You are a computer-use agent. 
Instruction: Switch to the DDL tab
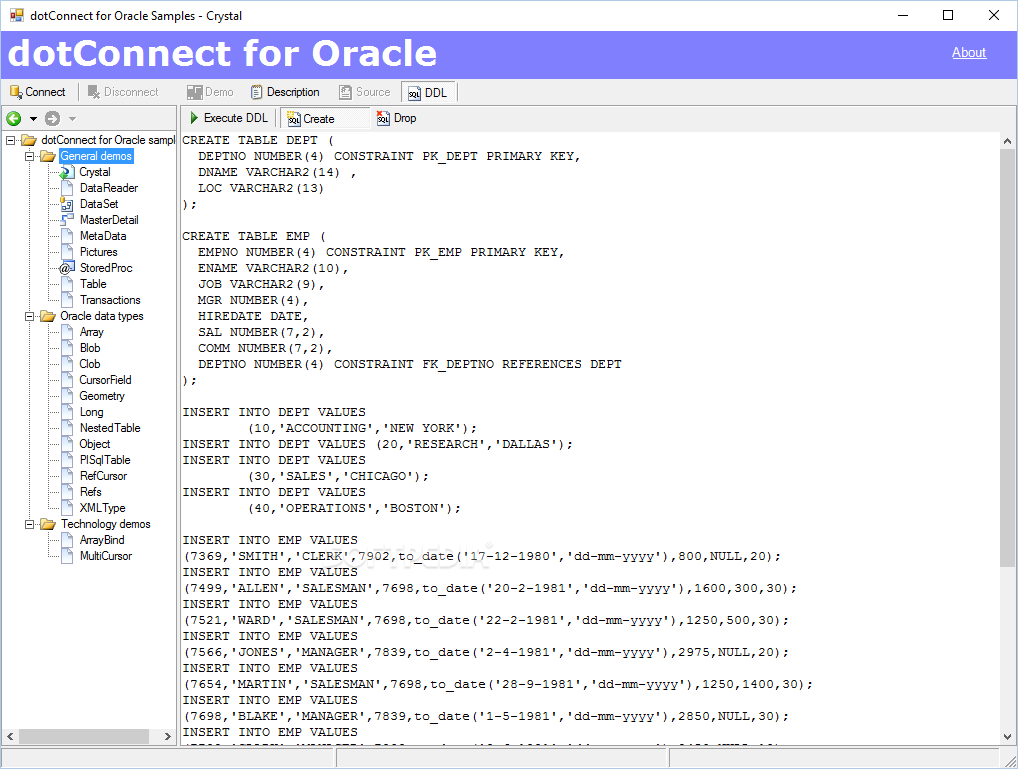tap(428, 93)
